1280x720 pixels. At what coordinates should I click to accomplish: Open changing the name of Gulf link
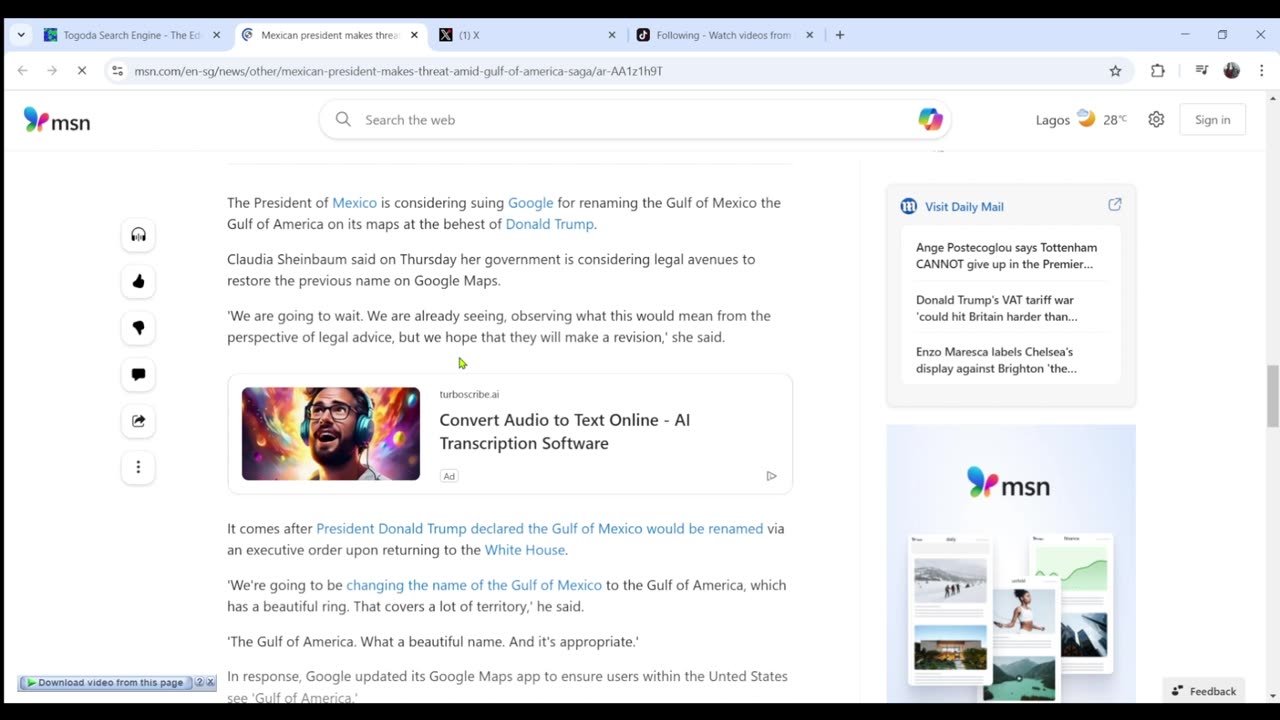(x=474, y=585)
